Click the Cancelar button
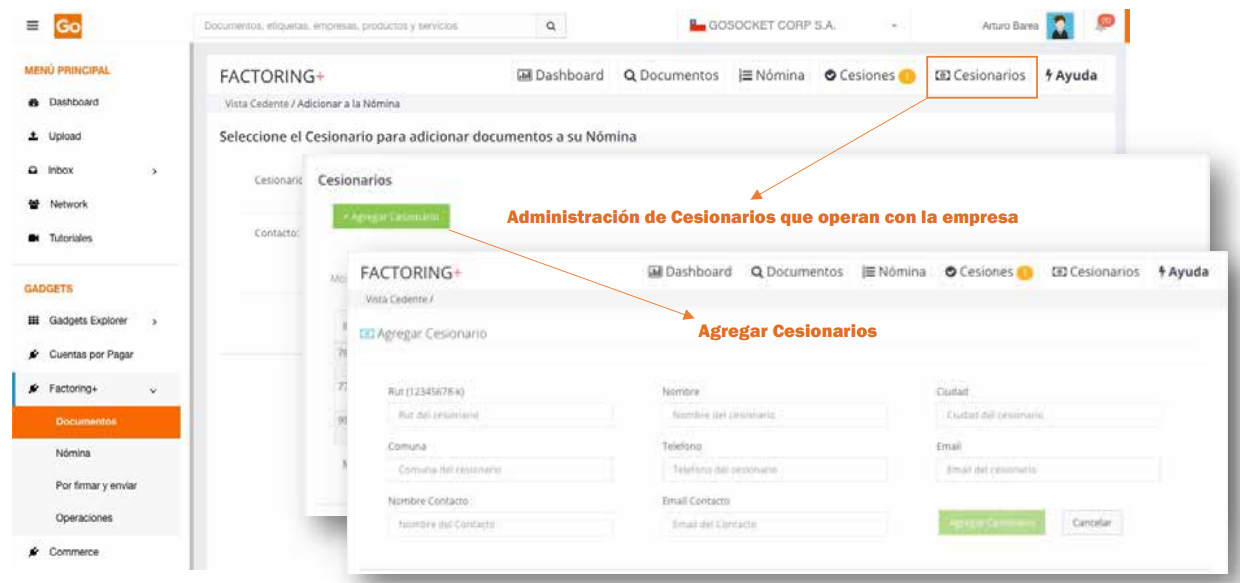This screenshot has width=1240, height=583. (x=1092, y=523)
